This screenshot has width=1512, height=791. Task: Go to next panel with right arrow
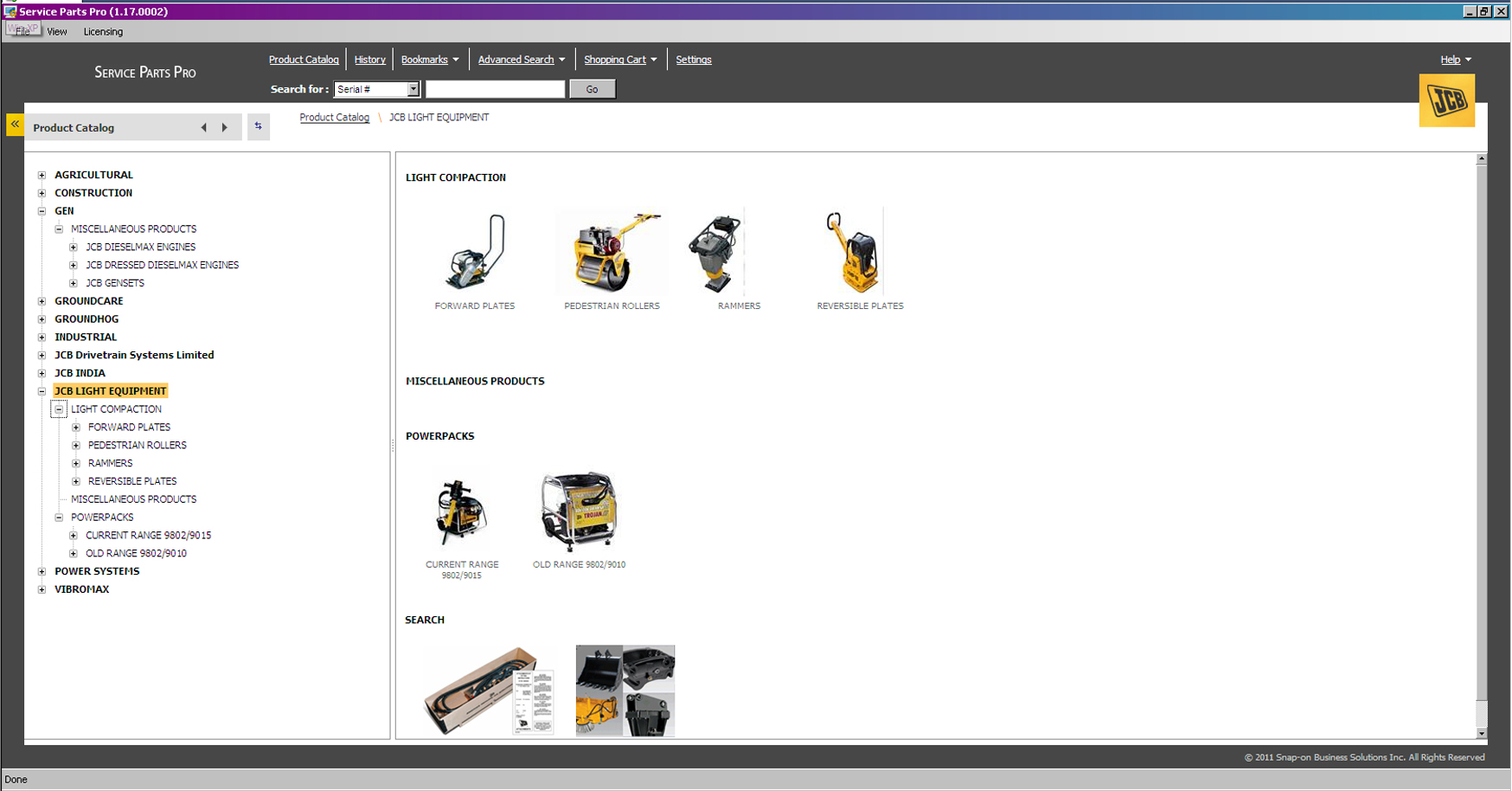(x=225, y=127)
